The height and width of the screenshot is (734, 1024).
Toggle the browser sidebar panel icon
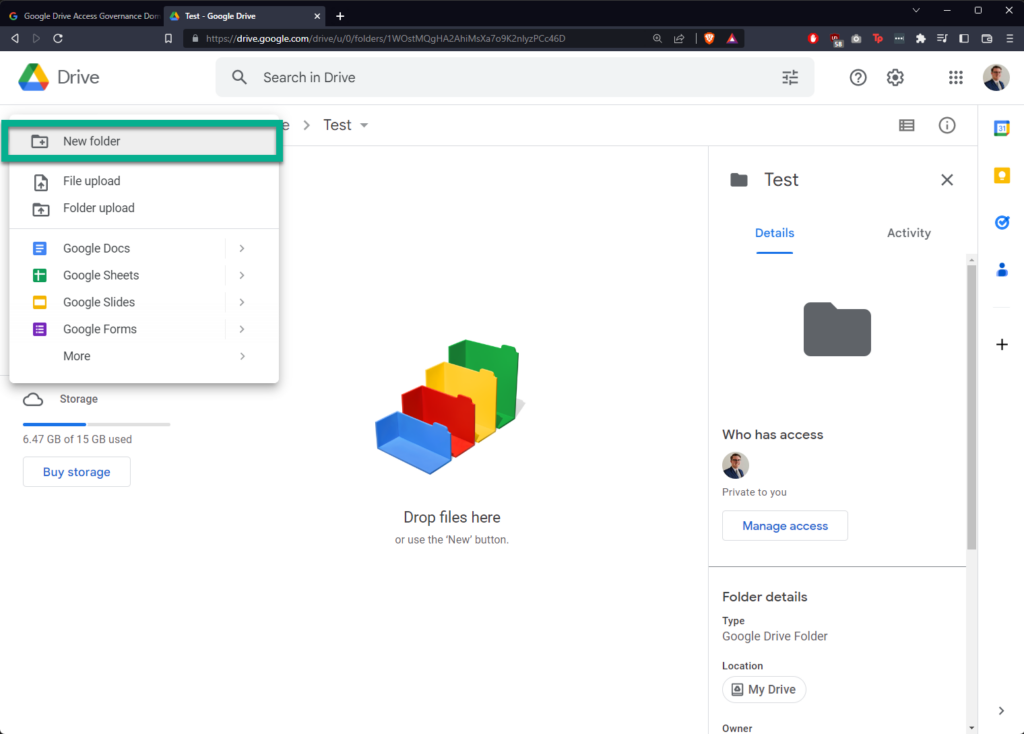(964, 39)
